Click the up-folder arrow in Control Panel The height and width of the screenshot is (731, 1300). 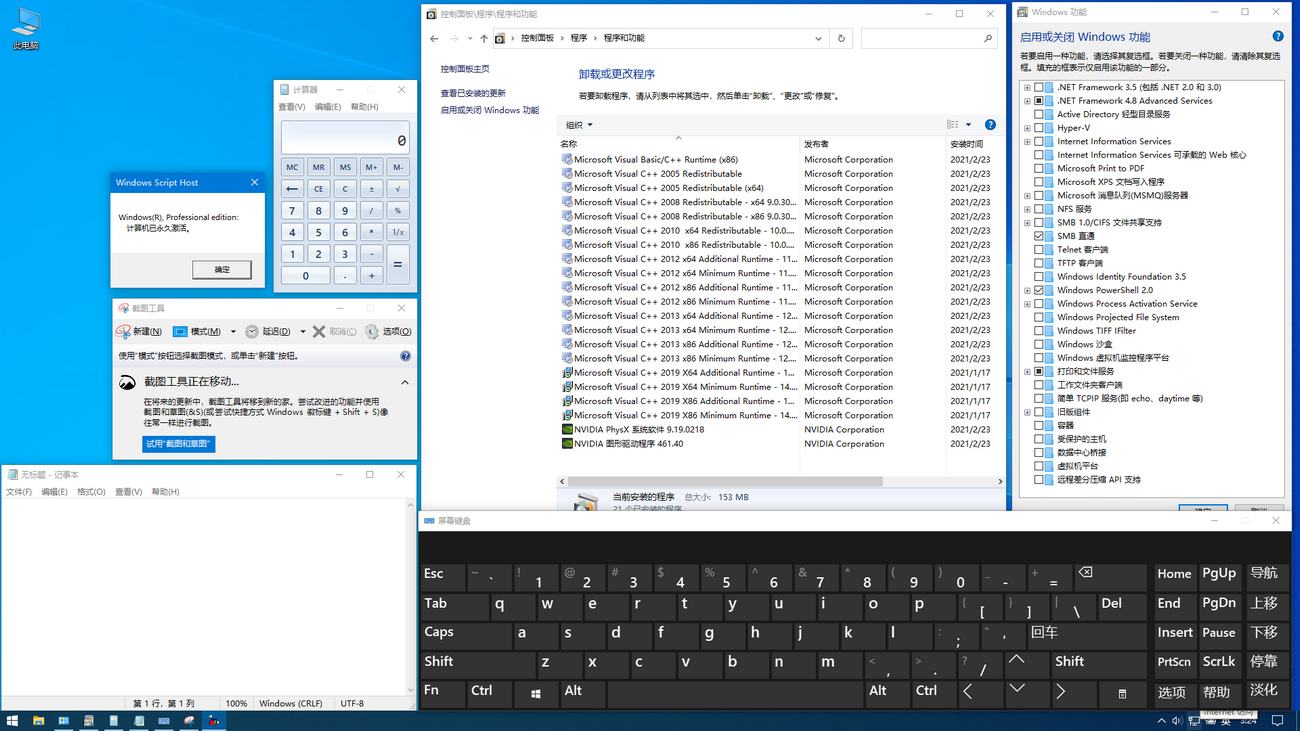point(484,39)
